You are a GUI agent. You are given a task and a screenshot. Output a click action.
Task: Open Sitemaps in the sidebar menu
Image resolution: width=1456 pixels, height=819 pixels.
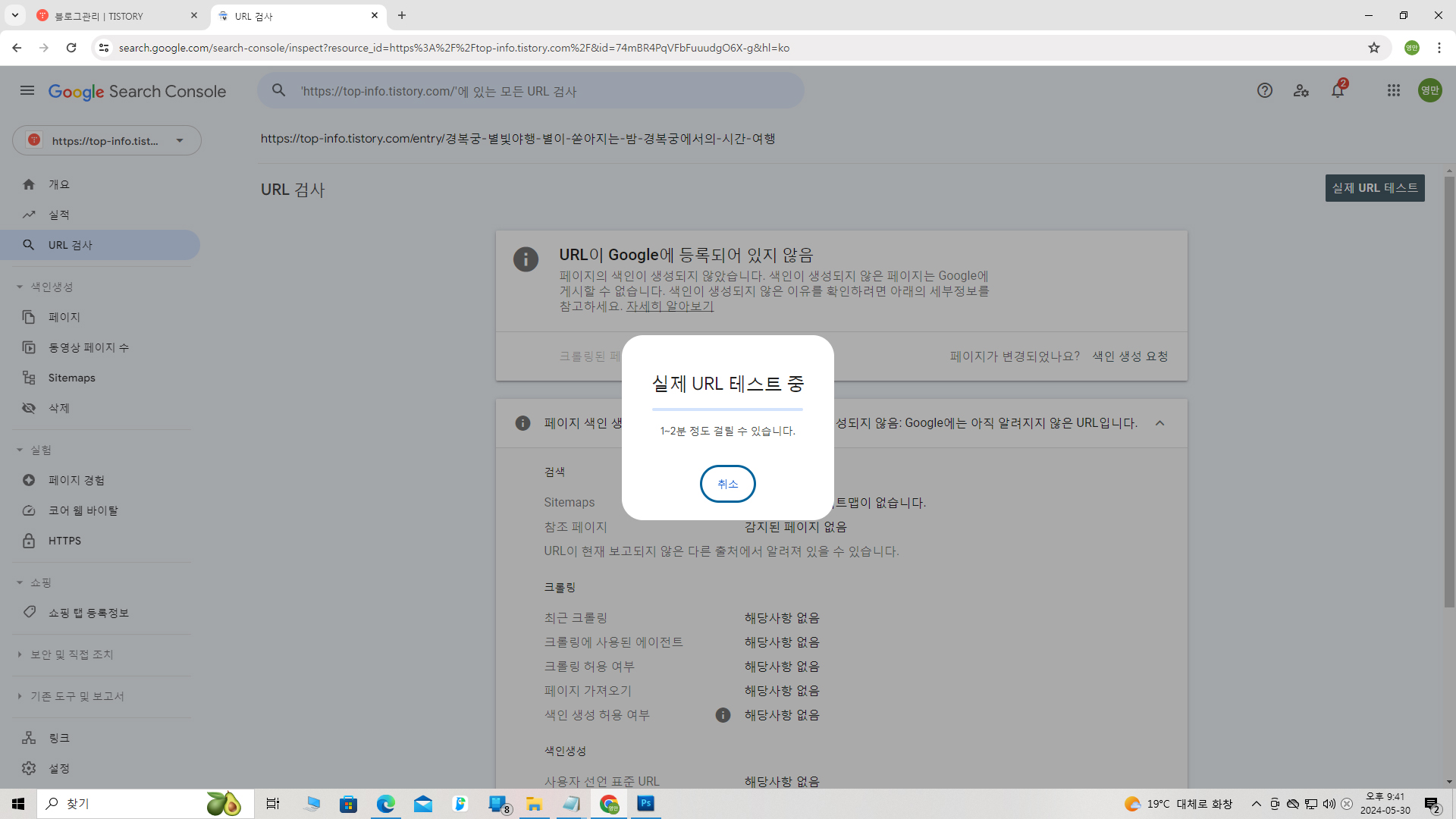point(71,378)
